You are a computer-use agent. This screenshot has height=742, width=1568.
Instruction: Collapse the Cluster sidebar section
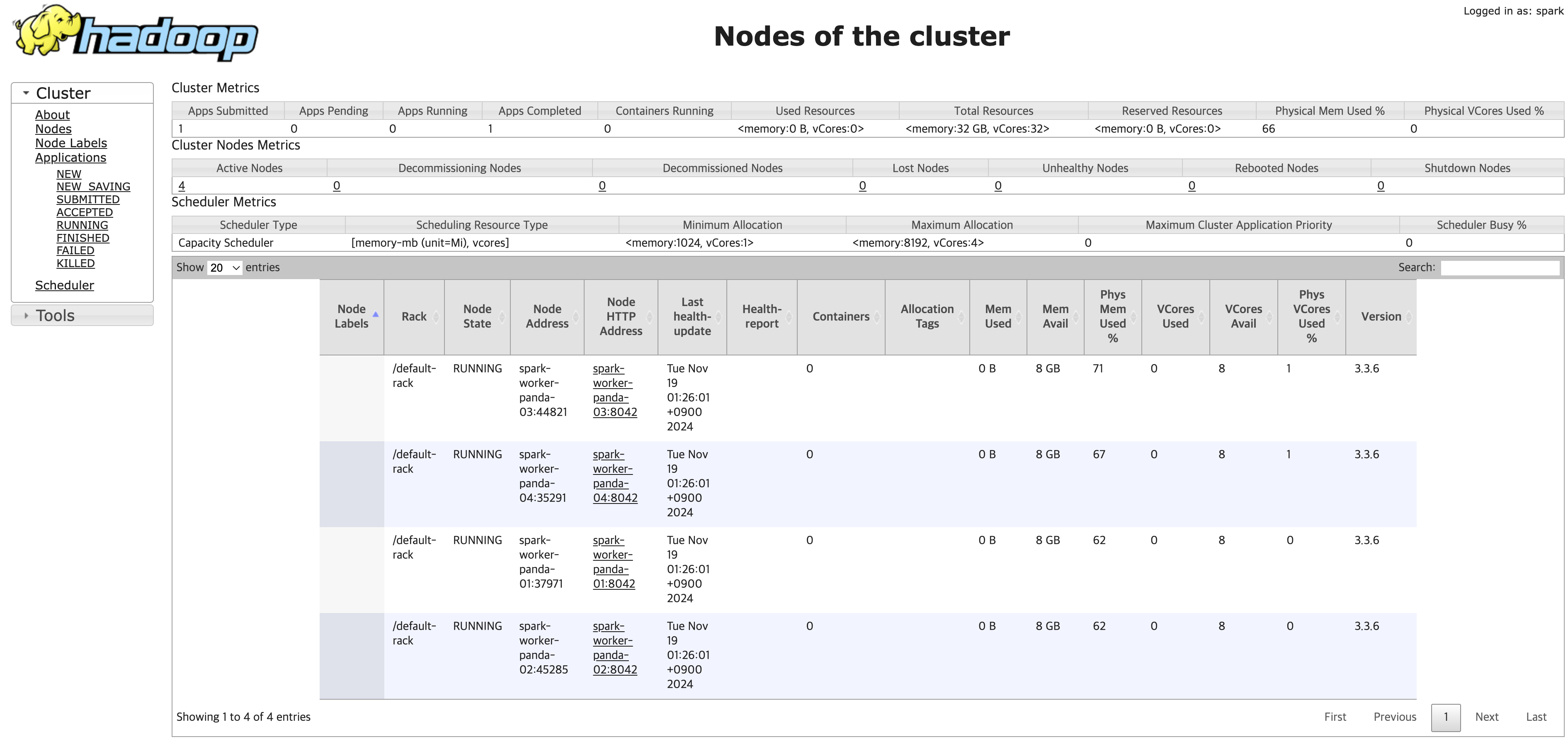tap(82, 93)
